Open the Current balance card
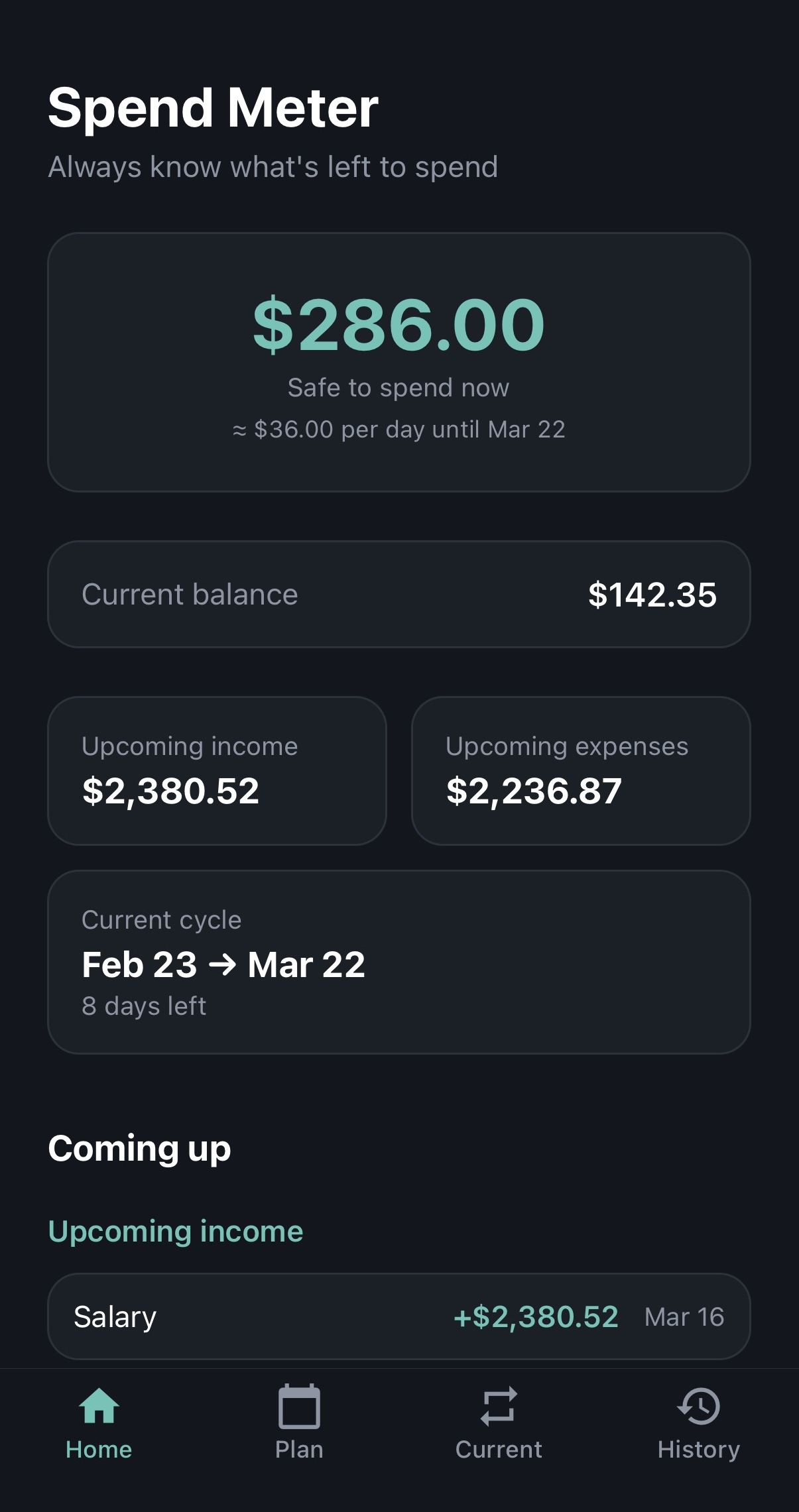Screen dimensions: 799x1512 [x=399, y=595]
